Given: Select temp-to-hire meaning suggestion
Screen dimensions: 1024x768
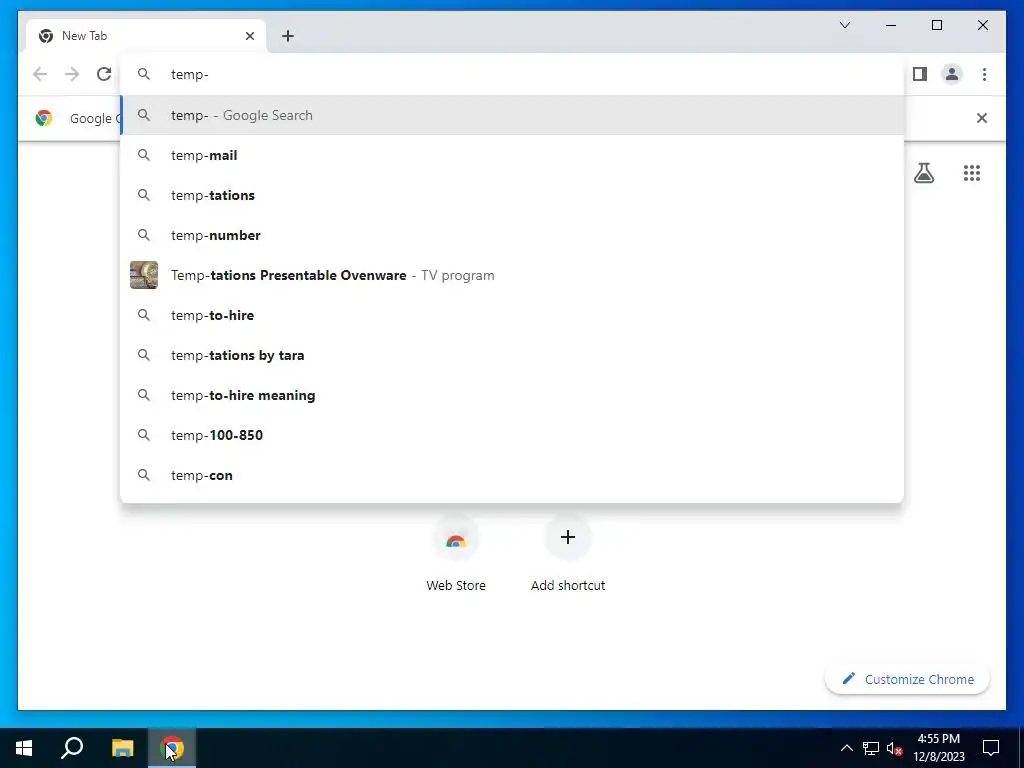Looking at the screenshot, I should coord(512,395).
